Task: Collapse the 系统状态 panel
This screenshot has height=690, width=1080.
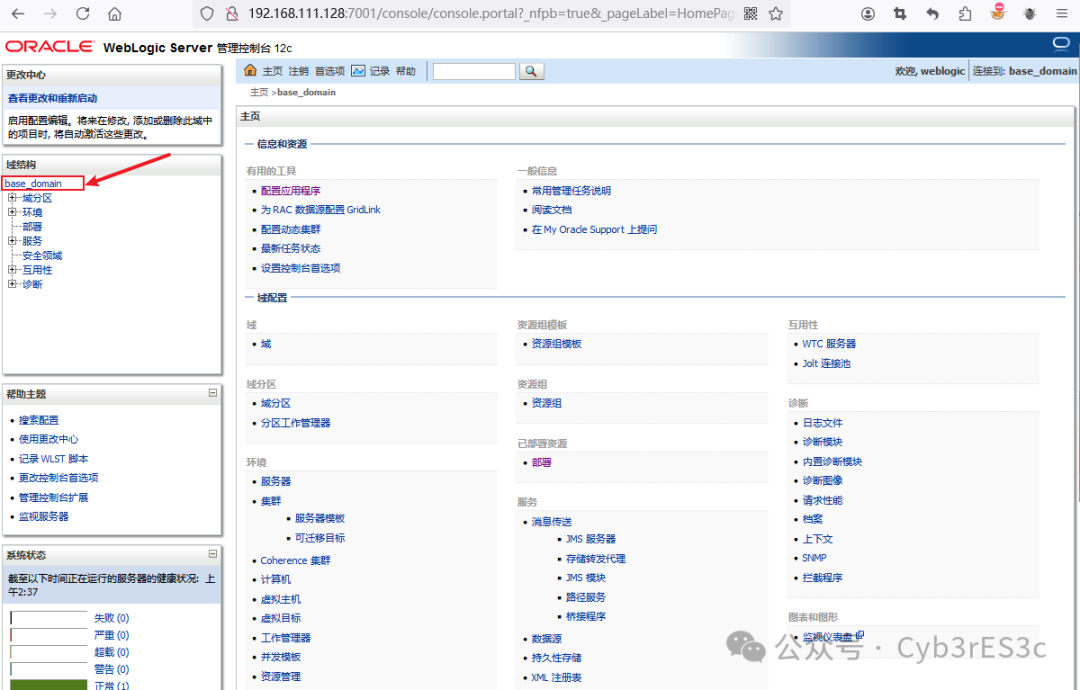Action: (x=213, y=554)
